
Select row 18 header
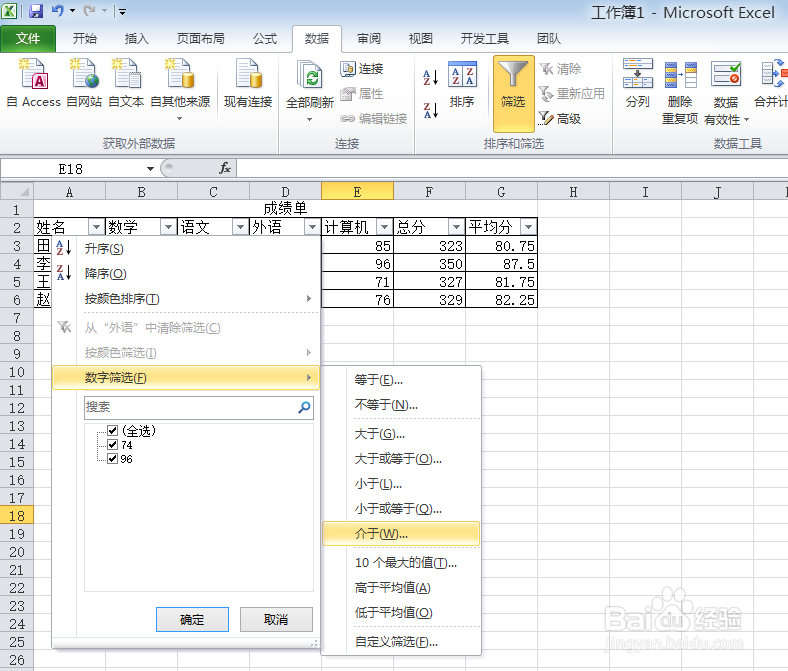(17, 516)
